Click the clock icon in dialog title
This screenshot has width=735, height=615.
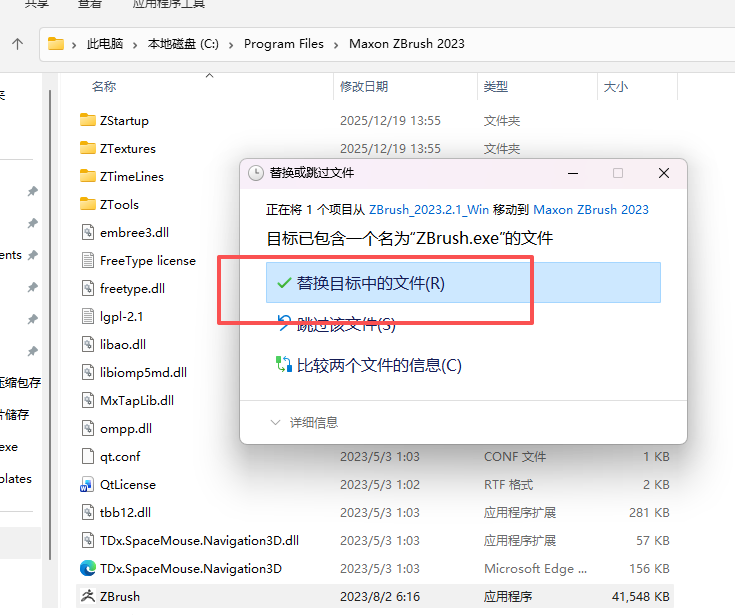click(x=255, y=173)
